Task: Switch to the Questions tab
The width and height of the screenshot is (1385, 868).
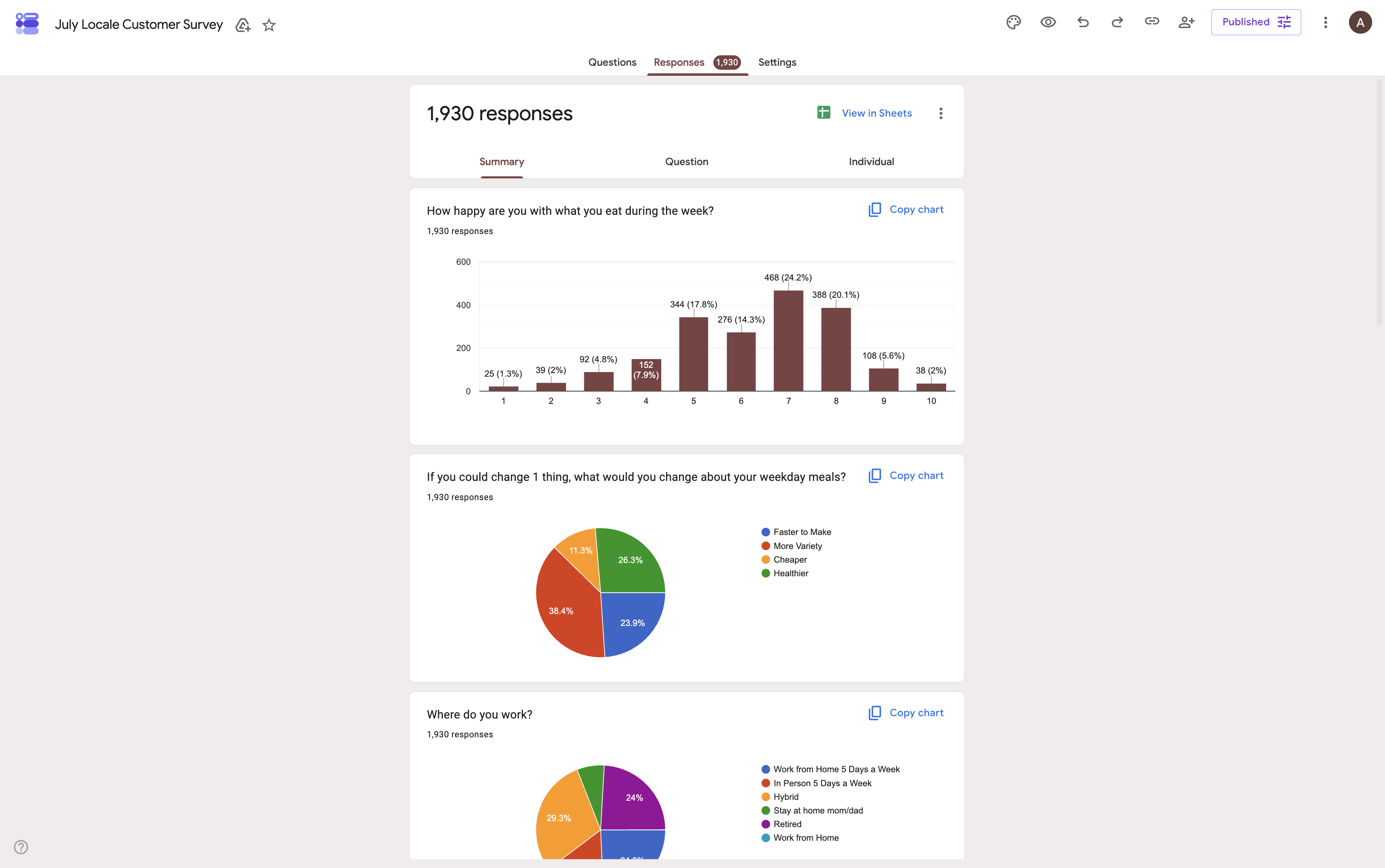Action: click(612, 62)
